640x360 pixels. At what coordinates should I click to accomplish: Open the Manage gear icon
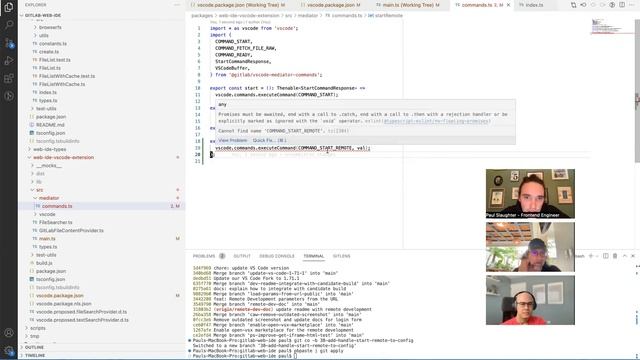[x=9, y=350]
